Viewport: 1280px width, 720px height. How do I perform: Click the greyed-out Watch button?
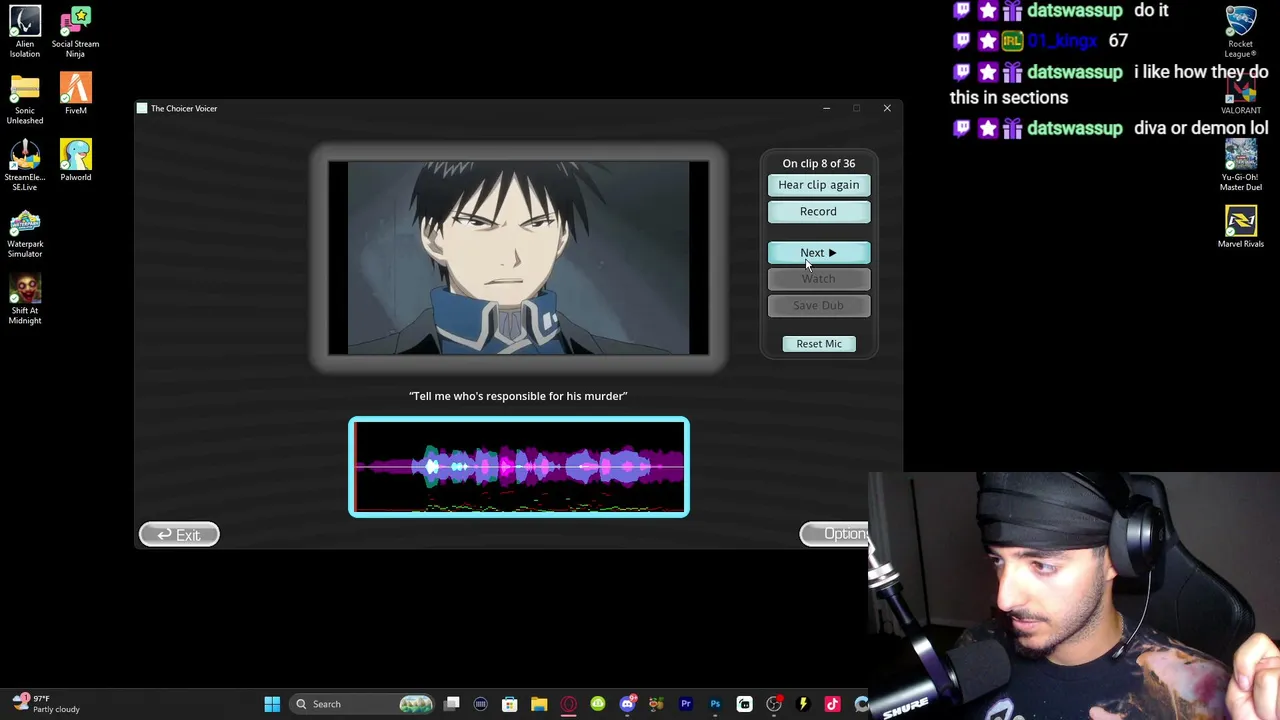pyautogui.click(x=819, y=279)
